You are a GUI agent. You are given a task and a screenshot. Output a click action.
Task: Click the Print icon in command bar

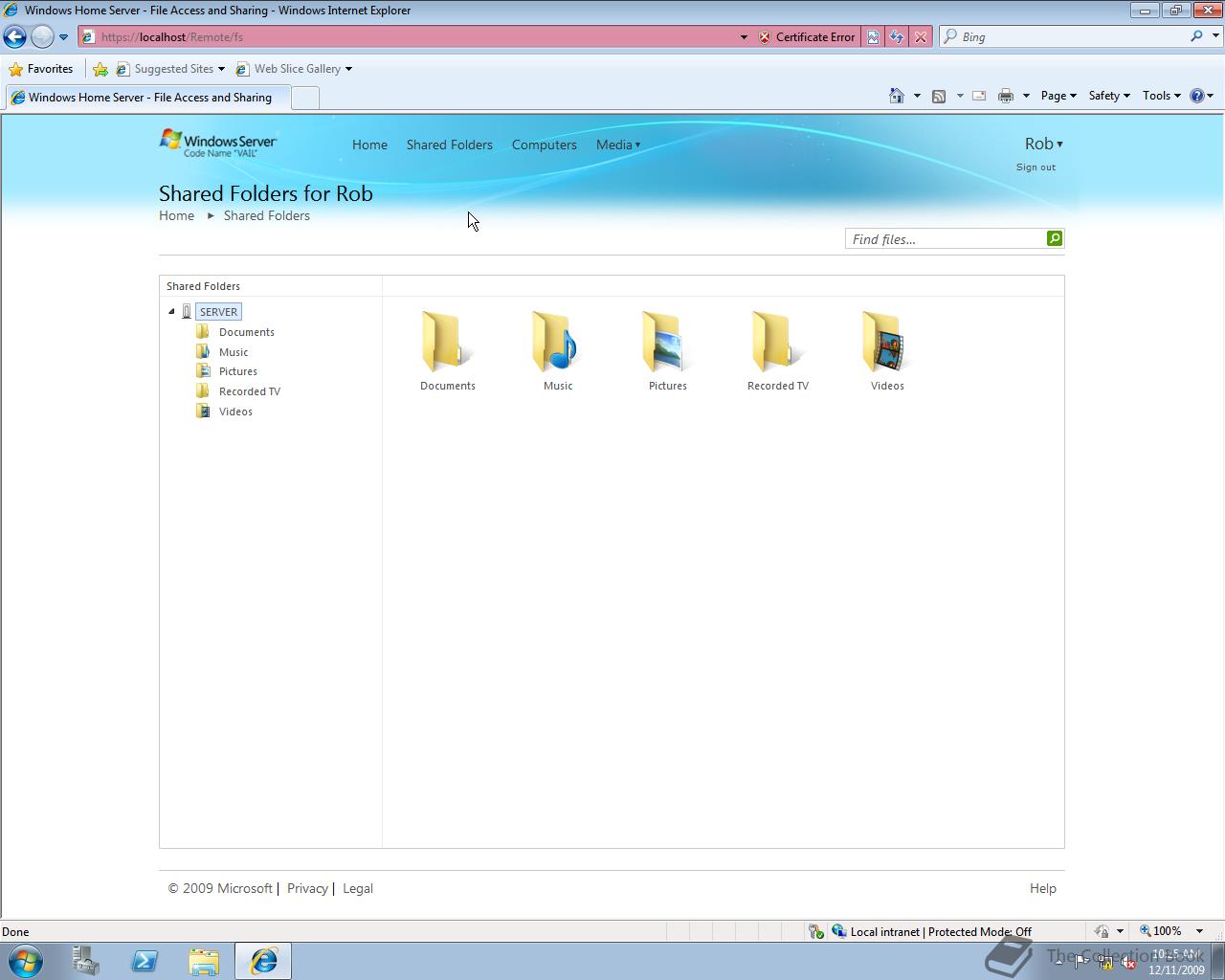1005,96
